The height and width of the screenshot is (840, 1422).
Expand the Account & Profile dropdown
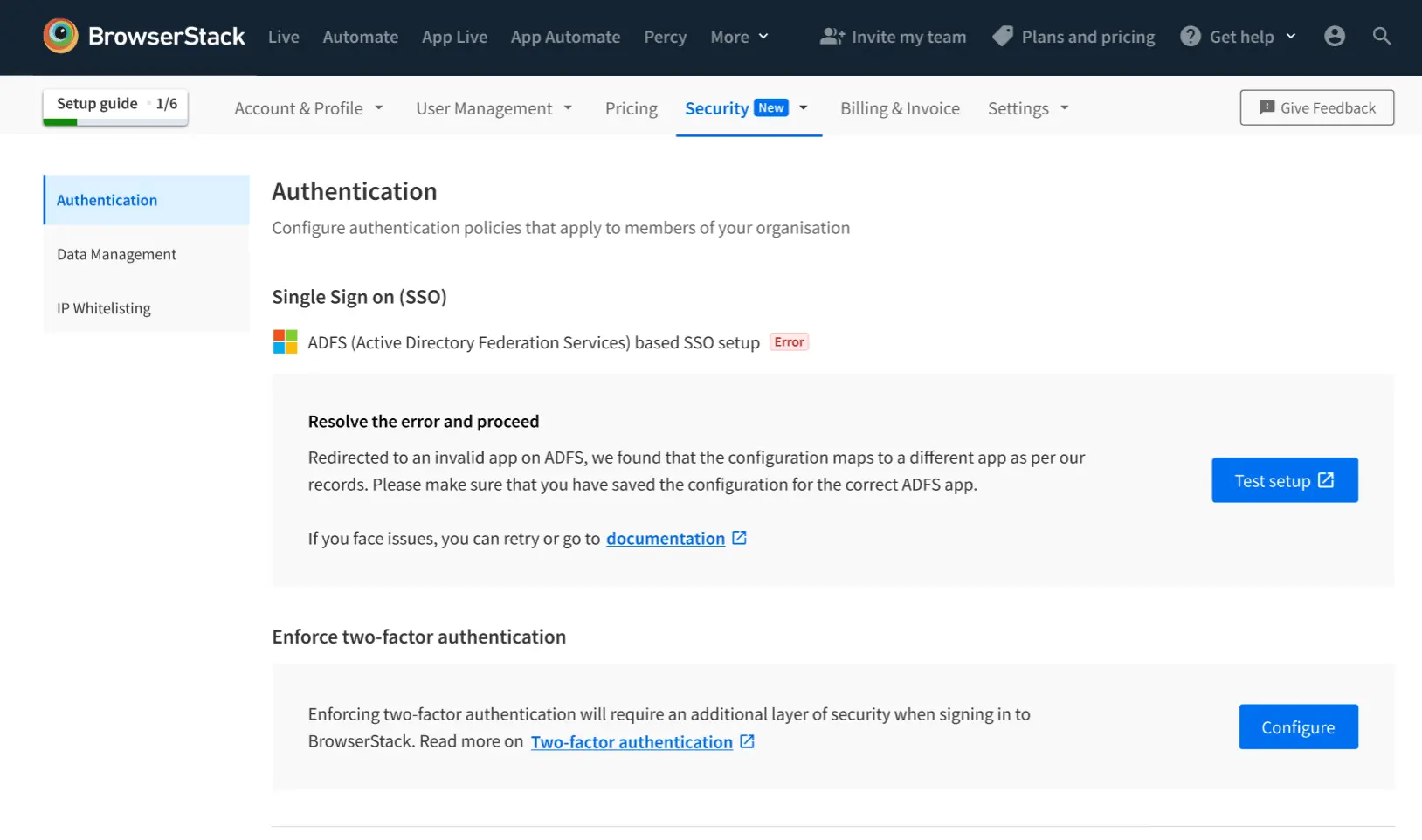(x=308, y=108)
